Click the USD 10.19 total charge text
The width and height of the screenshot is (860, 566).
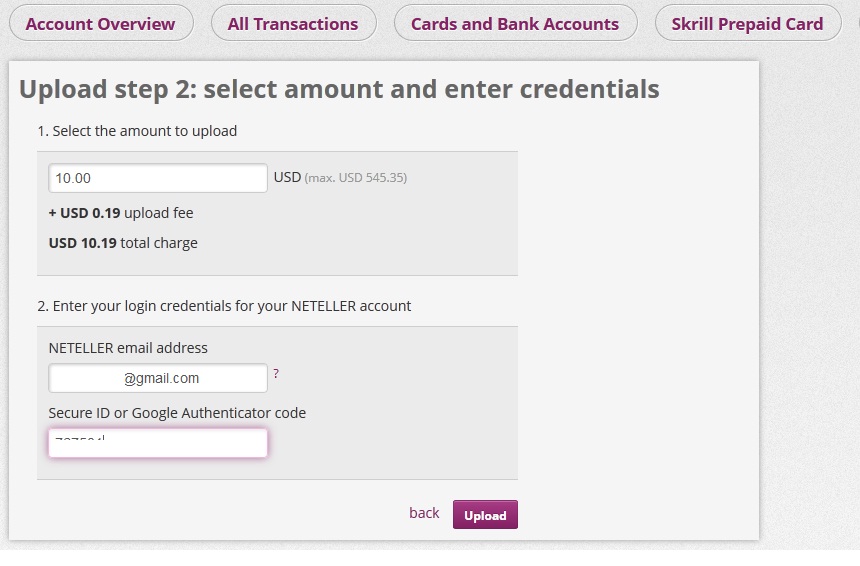click(x=123, y=243)
